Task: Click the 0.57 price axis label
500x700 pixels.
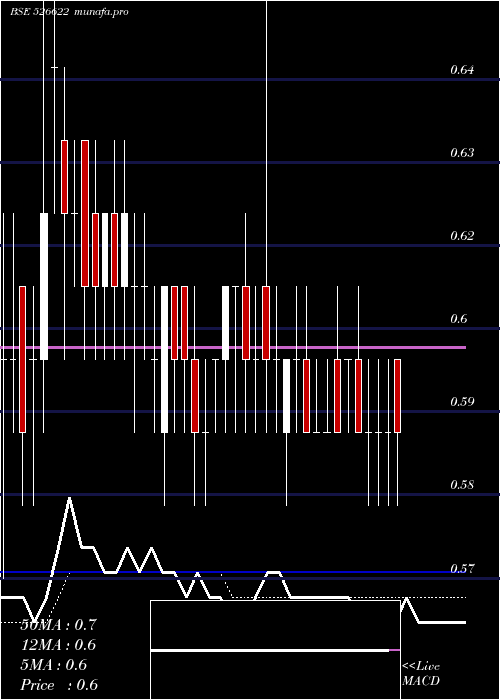Action: point(462,569)
